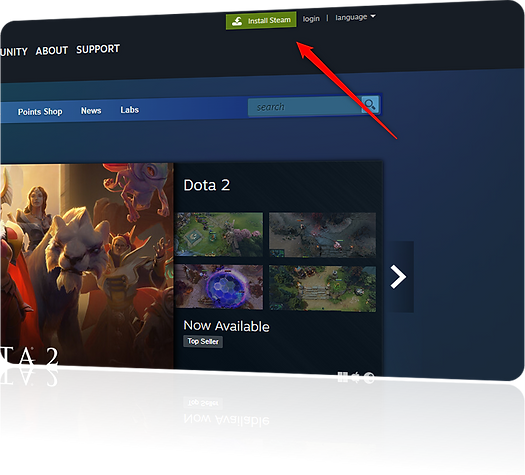Click the magnifying glass search icon

click(370, 104)
